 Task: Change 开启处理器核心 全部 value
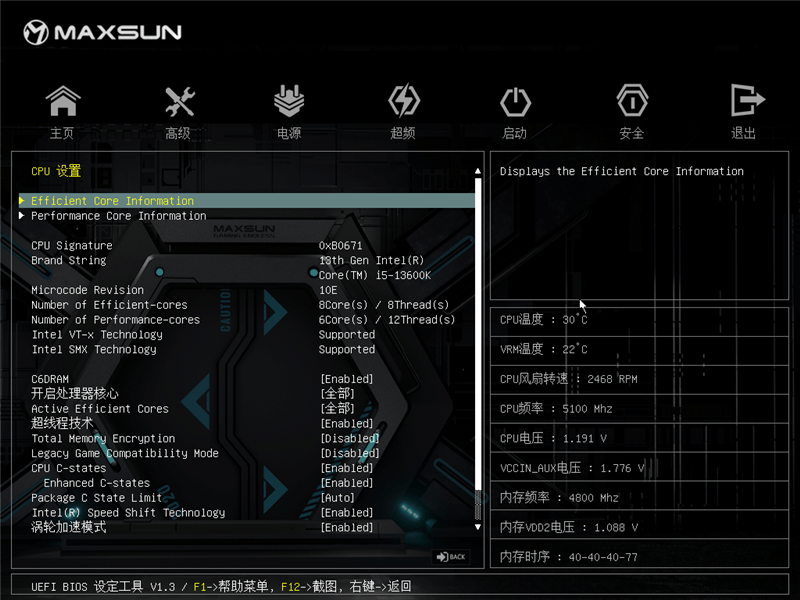click(337, 394)
